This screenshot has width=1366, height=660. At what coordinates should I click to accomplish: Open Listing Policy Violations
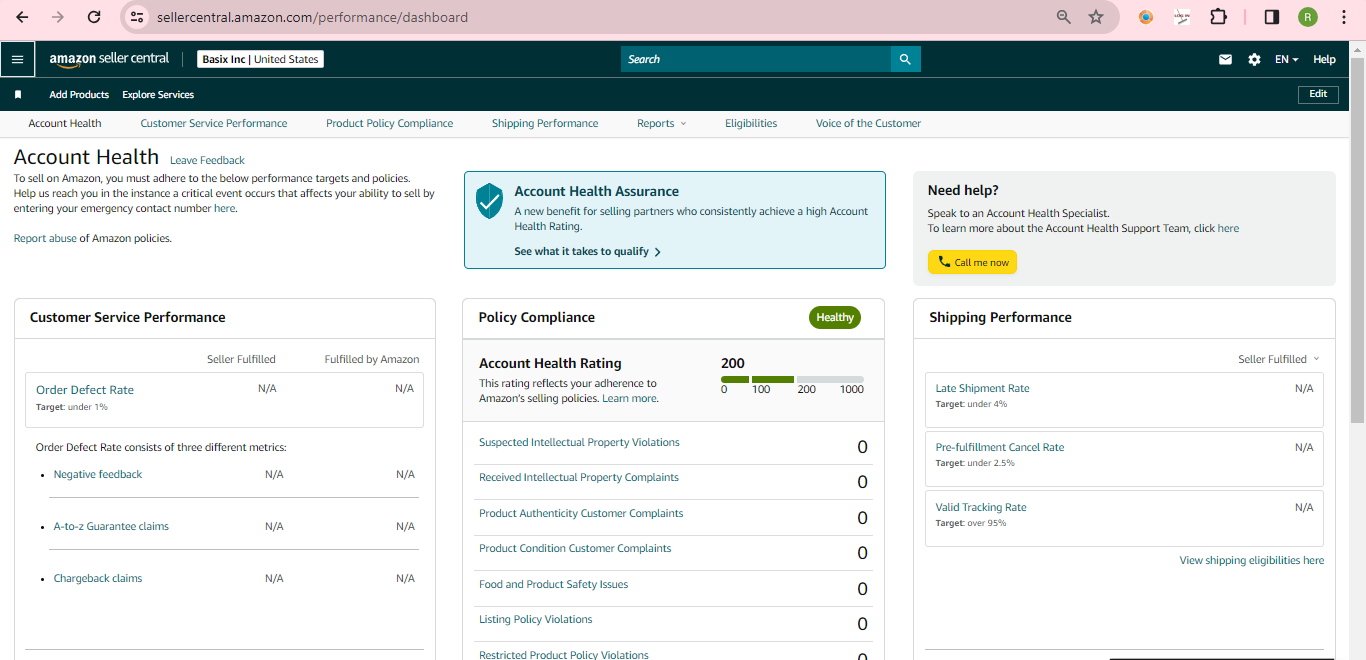pos(536,619)
